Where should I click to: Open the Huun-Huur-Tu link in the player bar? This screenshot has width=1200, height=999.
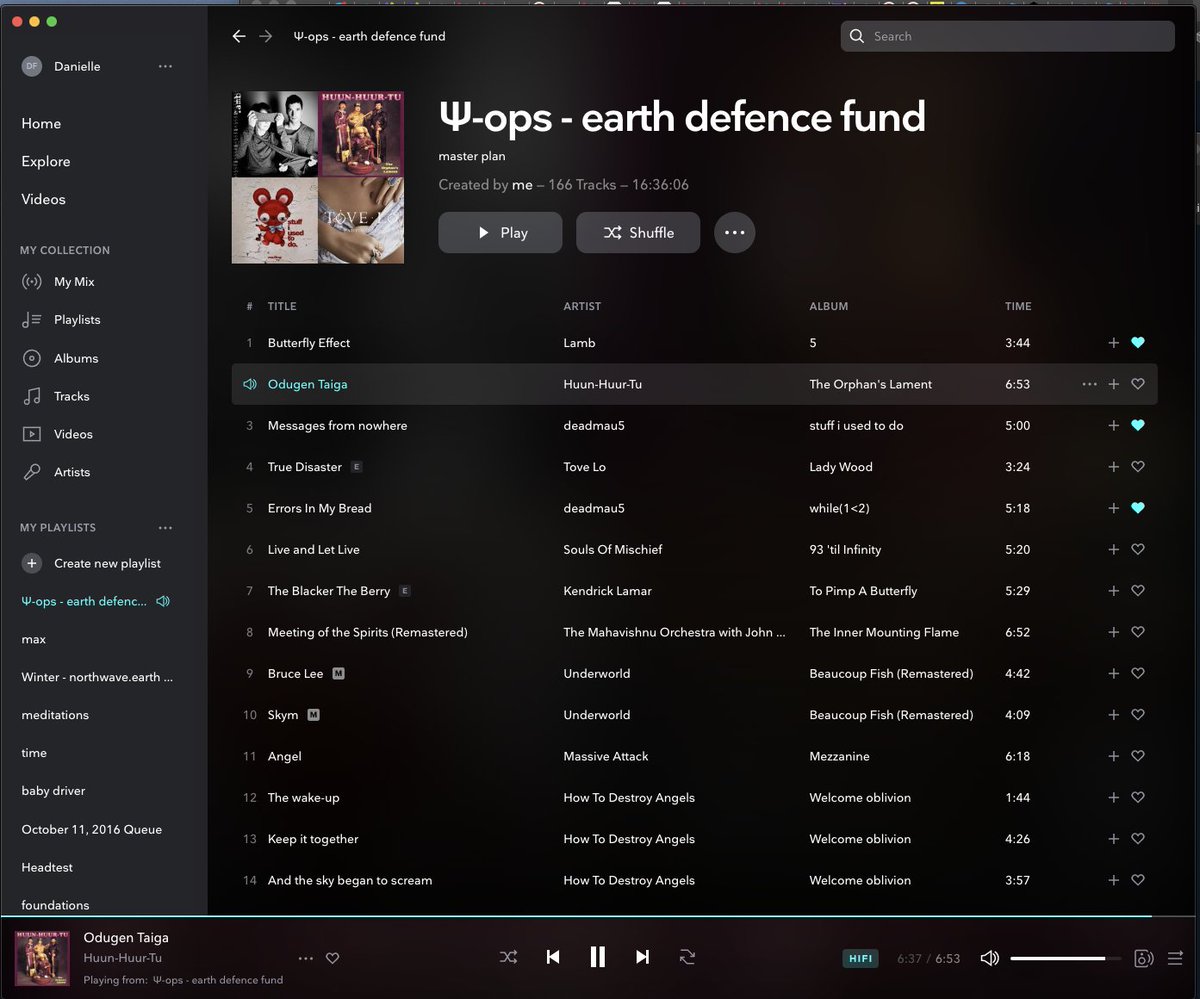(122, 959)
